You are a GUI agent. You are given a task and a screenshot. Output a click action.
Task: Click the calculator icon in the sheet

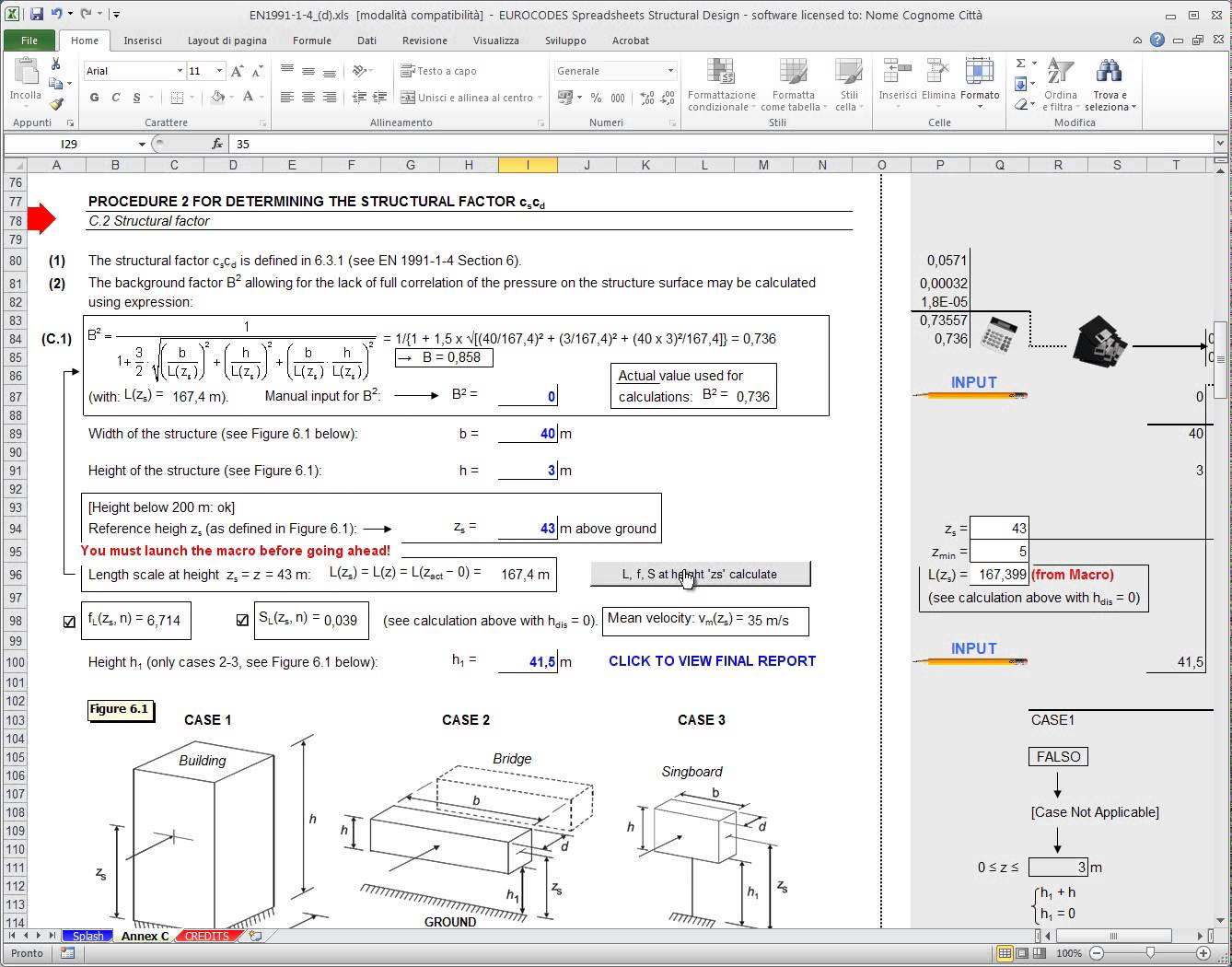tap(998, 334)
